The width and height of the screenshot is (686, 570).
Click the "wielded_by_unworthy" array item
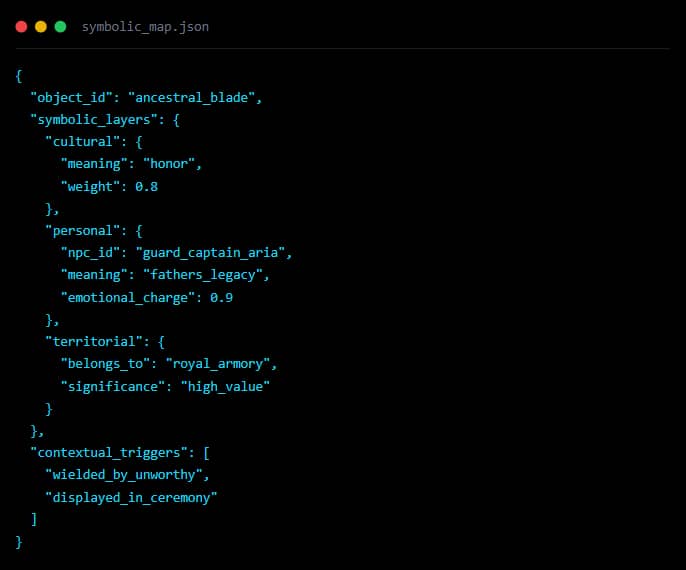127,474
